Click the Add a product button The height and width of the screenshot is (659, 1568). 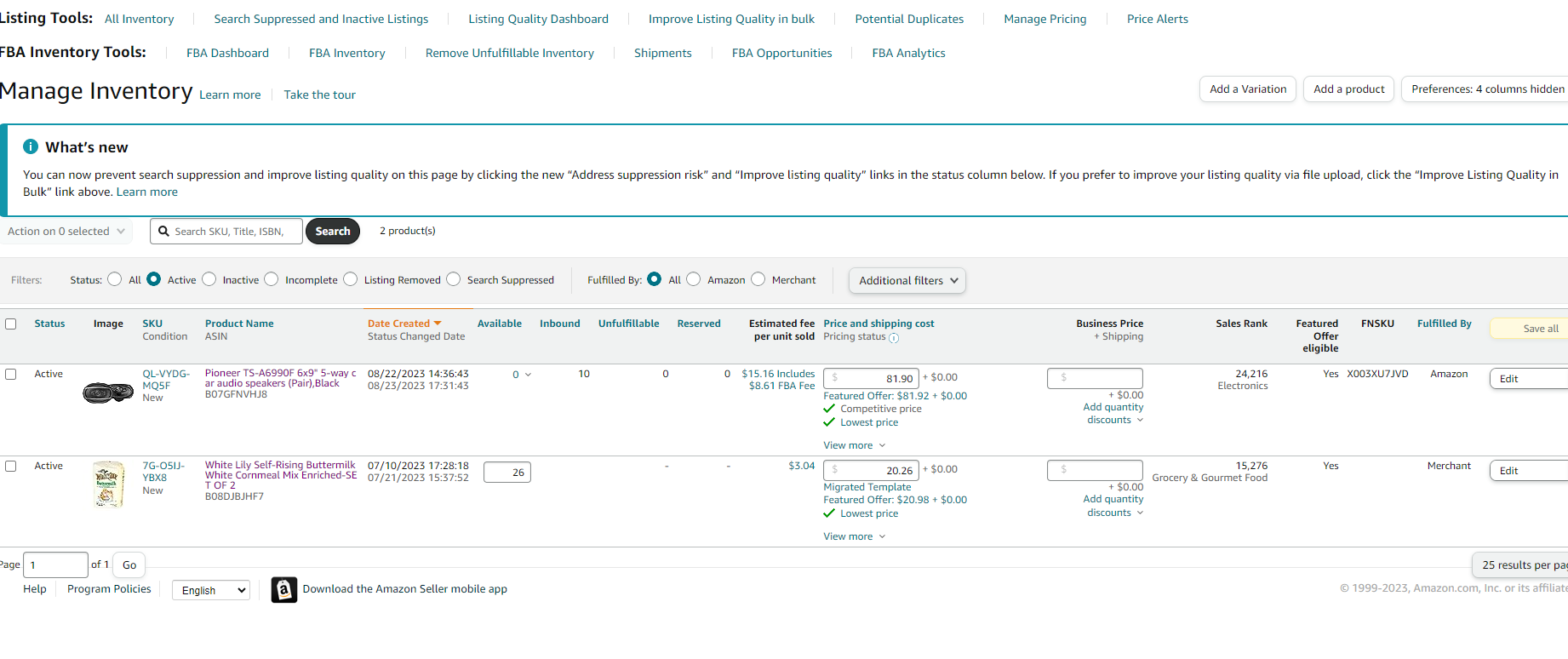1348,89
